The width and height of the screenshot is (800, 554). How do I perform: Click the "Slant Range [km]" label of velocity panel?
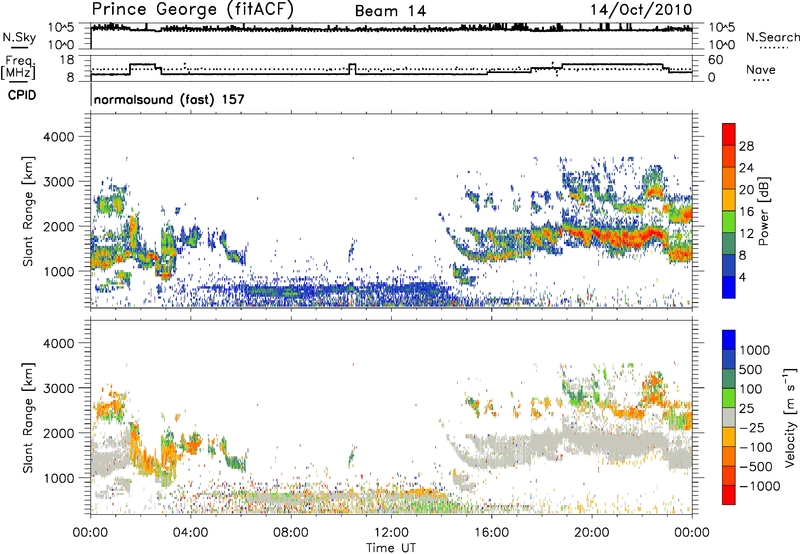pos(28,417)
